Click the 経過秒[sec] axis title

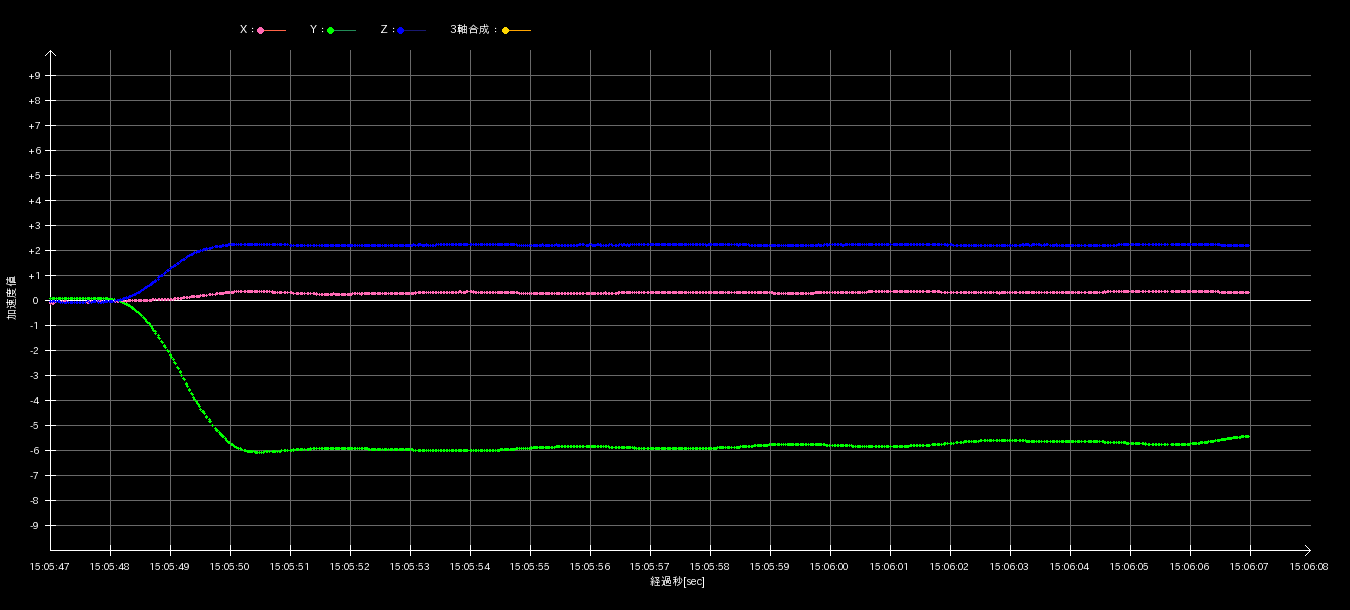[677, 581]
